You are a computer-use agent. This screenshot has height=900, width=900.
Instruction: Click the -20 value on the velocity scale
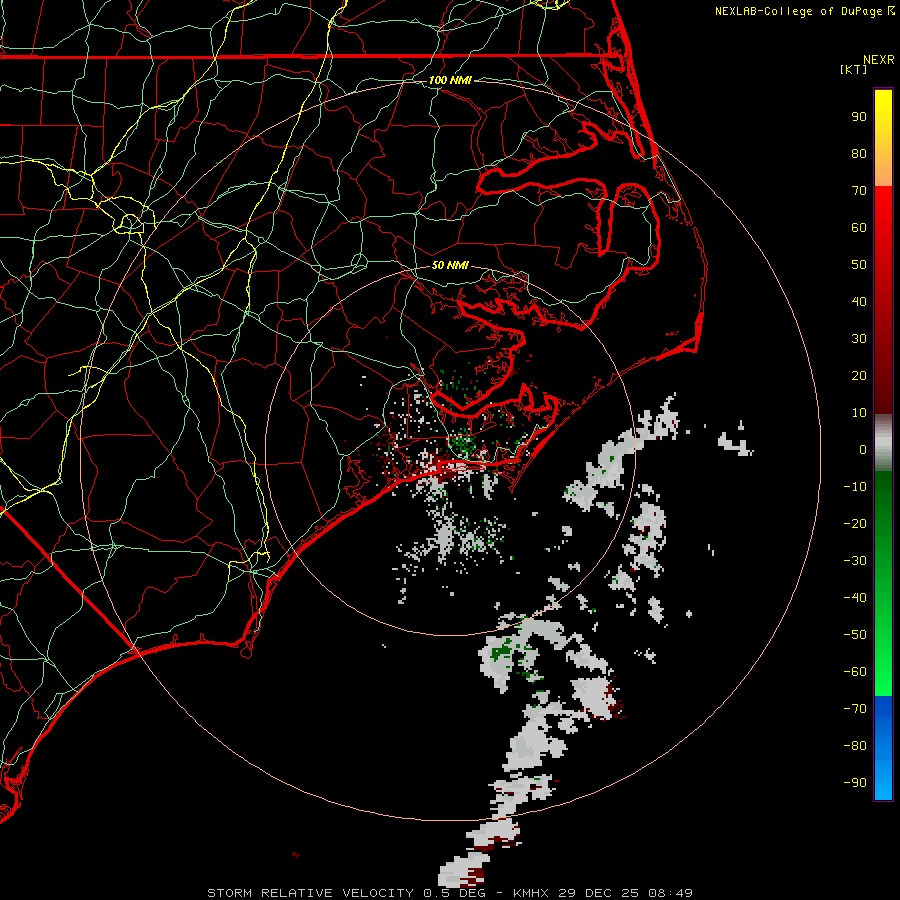click(x=855, y=524)
